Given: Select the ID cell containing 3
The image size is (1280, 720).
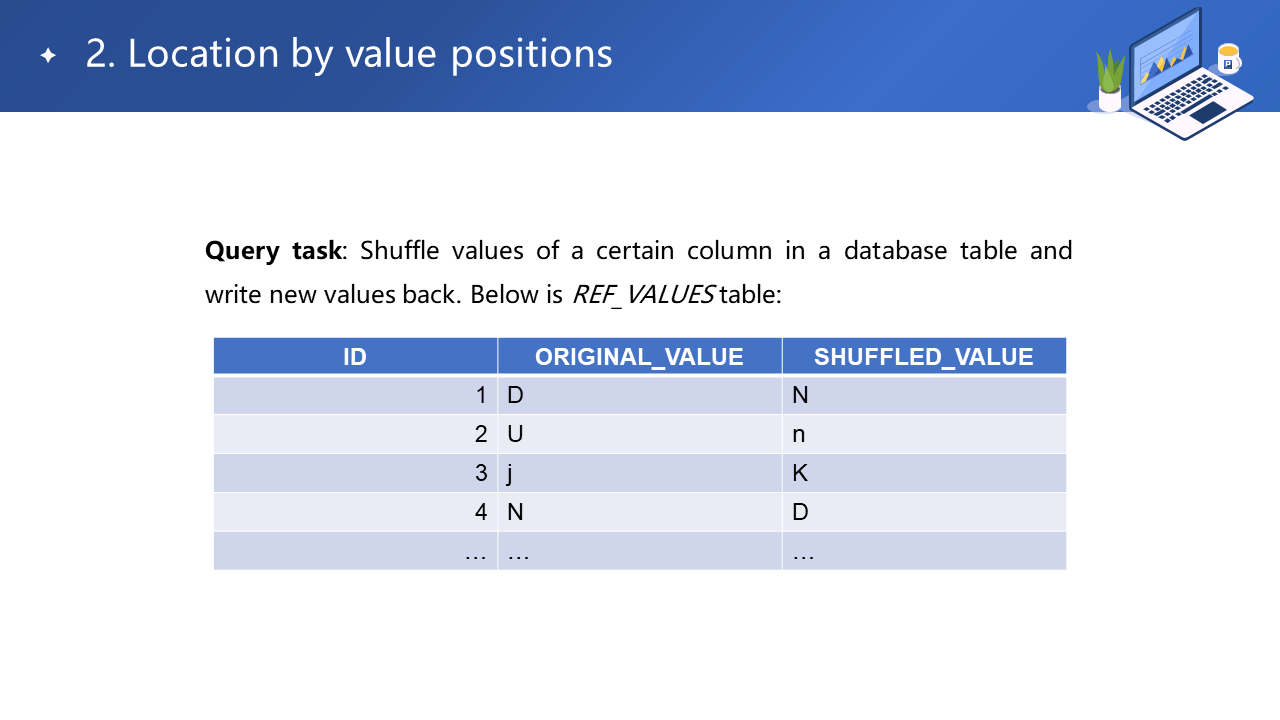Looking at the screenshot, I should click(x=355, y=474).
